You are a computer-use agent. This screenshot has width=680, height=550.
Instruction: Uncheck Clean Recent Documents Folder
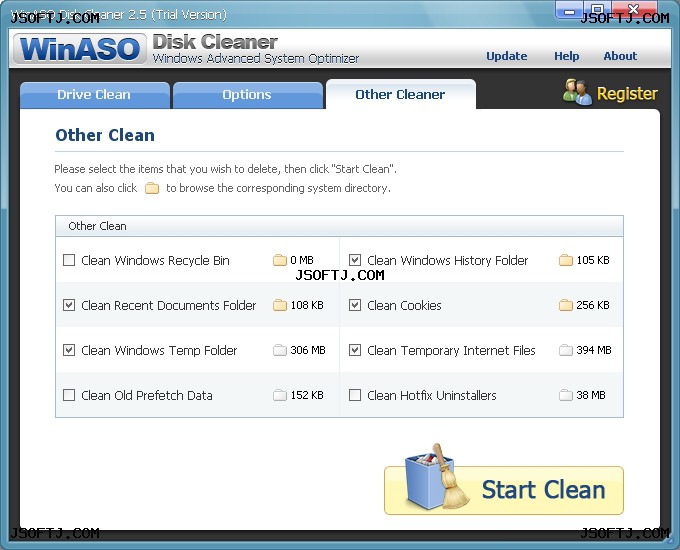(x=69, y=305)
